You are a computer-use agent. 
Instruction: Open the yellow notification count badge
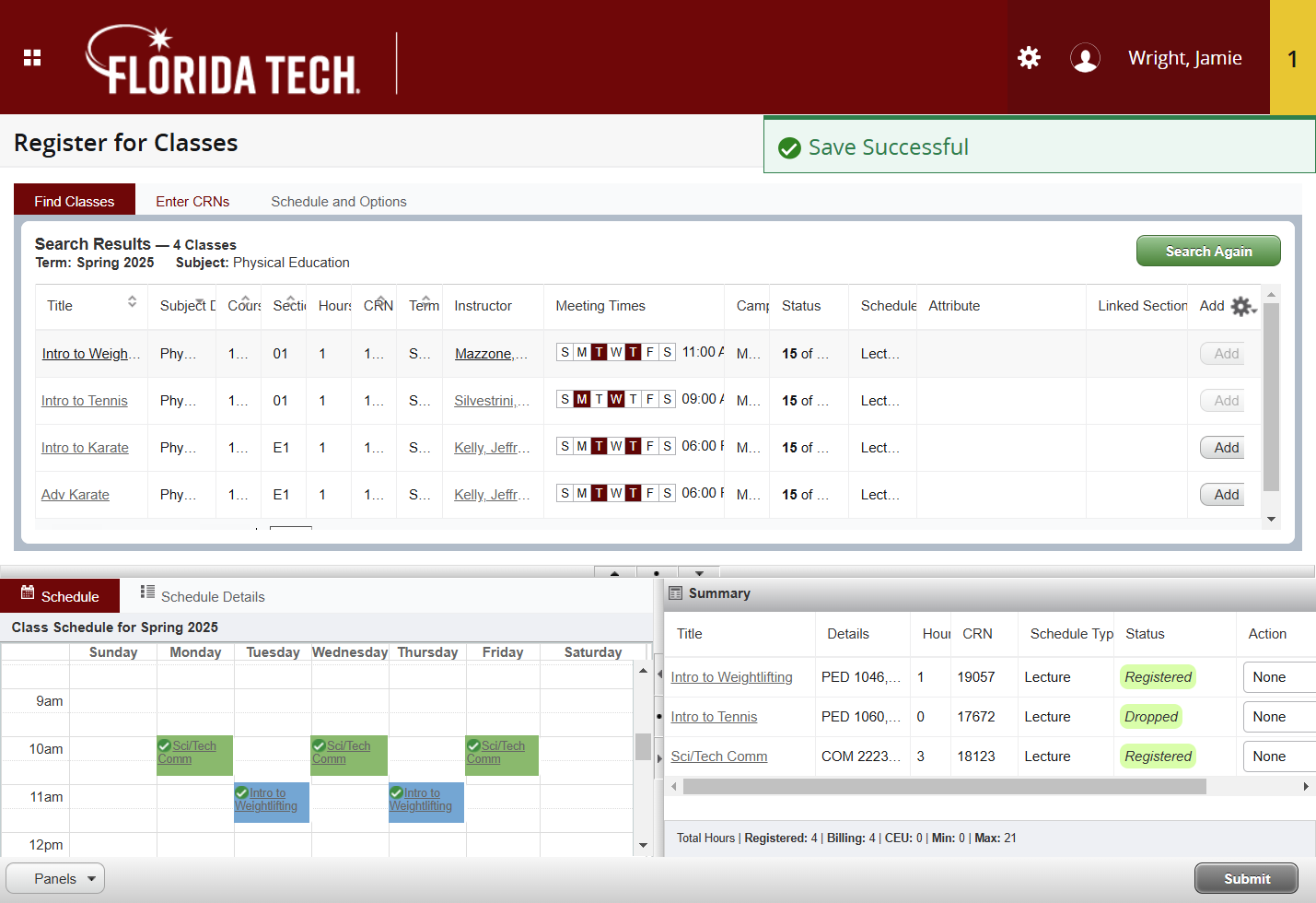[x=1293, y=58]
